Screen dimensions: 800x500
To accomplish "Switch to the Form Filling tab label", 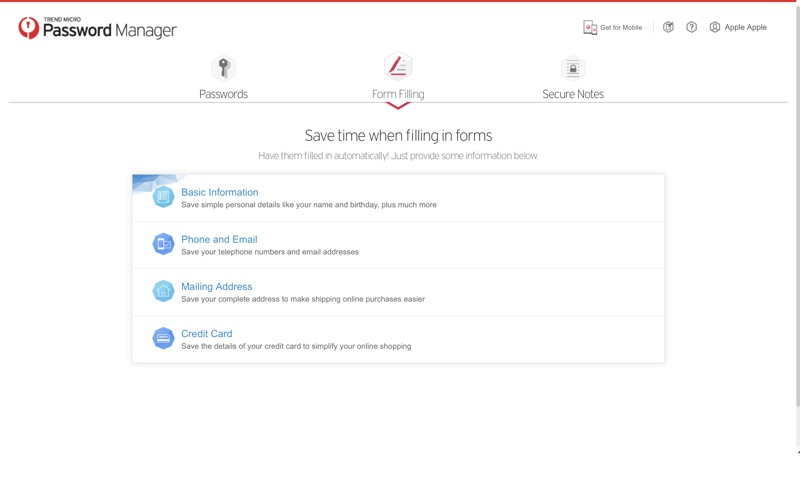I will tap(398, 94).
